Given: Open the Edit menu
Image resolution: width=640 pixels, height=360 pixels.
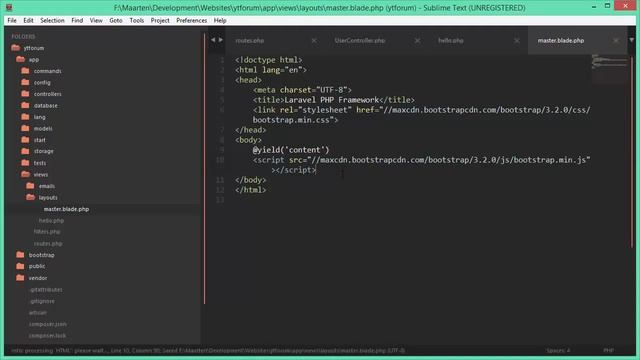Looking at the screenshot, I should (28, 20).
